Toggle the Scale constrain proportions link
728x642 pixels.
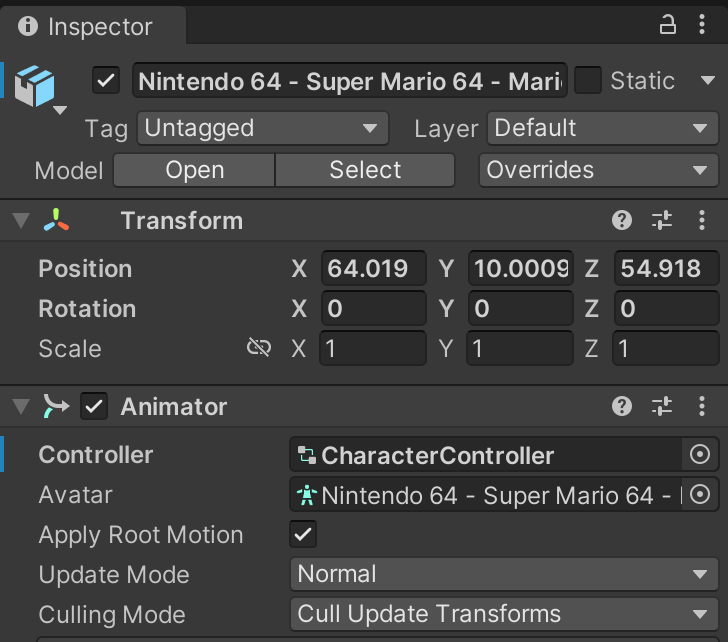pos(259,348)
